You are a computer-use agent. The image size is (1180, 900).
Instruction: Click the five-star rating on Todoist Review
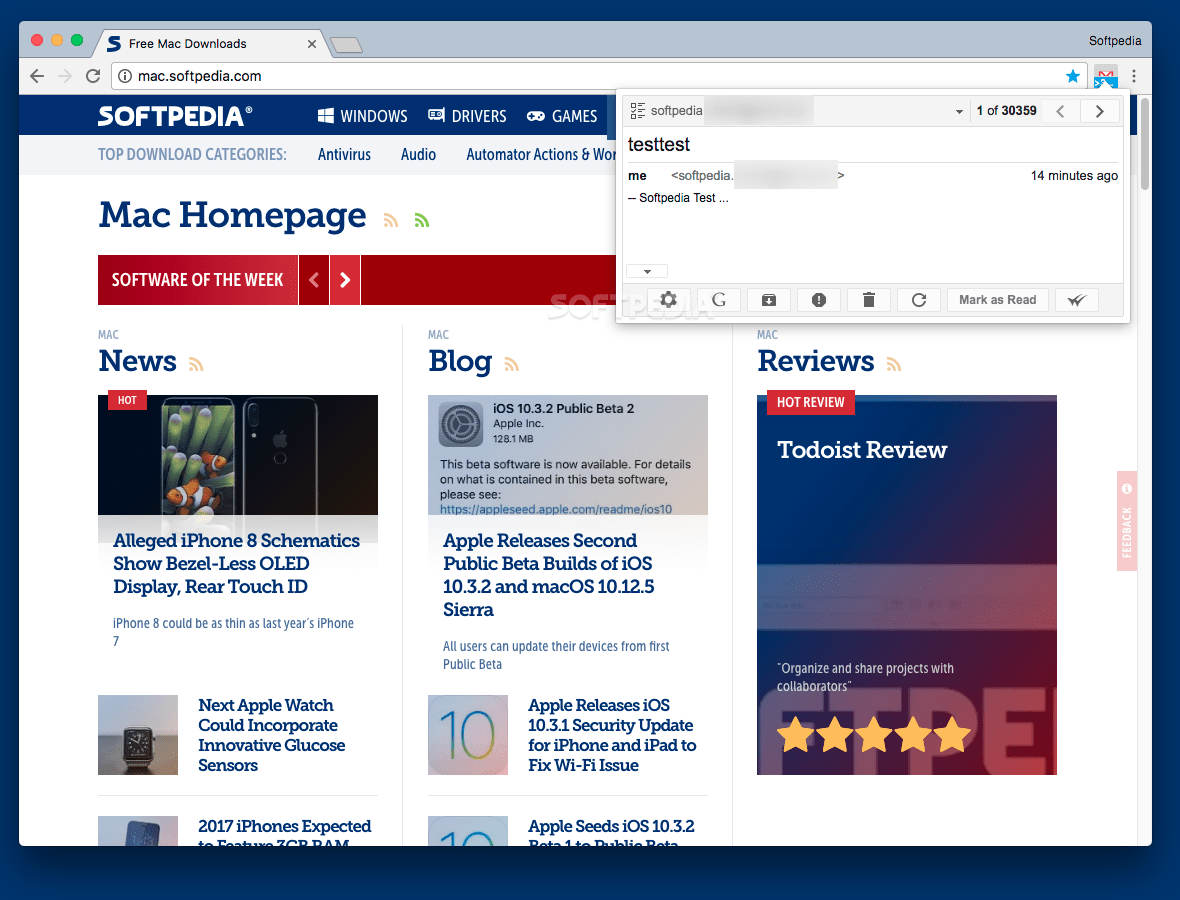click(874, 734)
